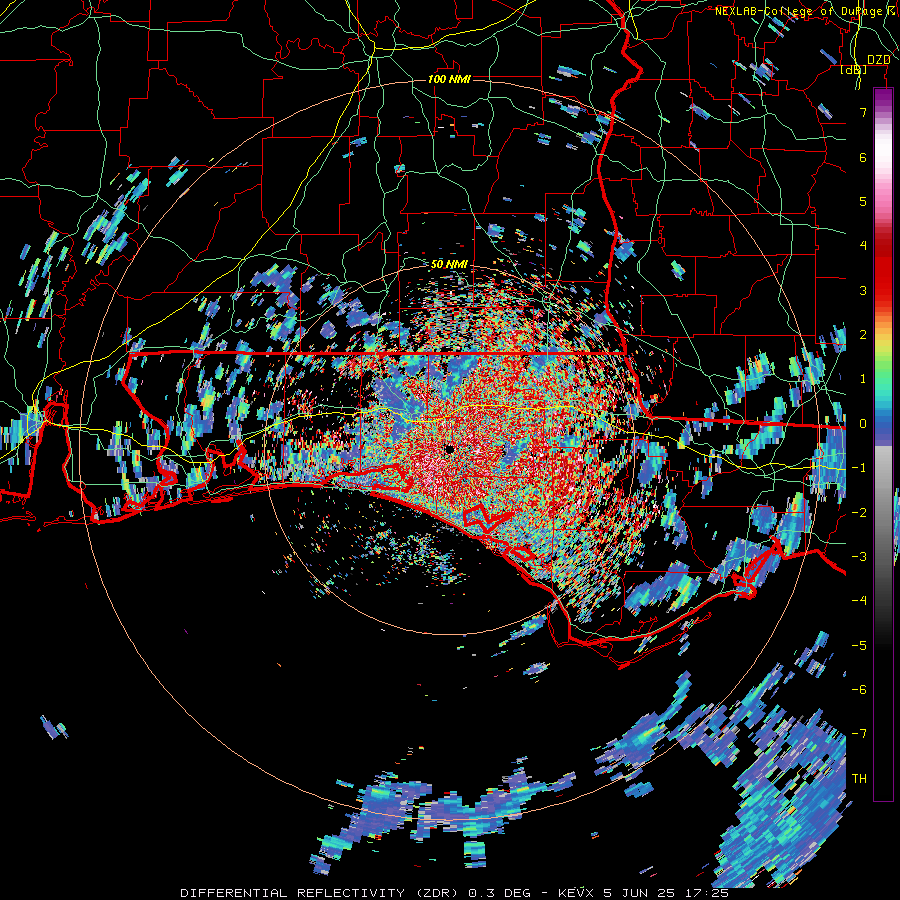Image resolution: width=900 pixels, height=900 pixels.
Task: Click the color scale label "-1"
Action: [x=859, y=468]
